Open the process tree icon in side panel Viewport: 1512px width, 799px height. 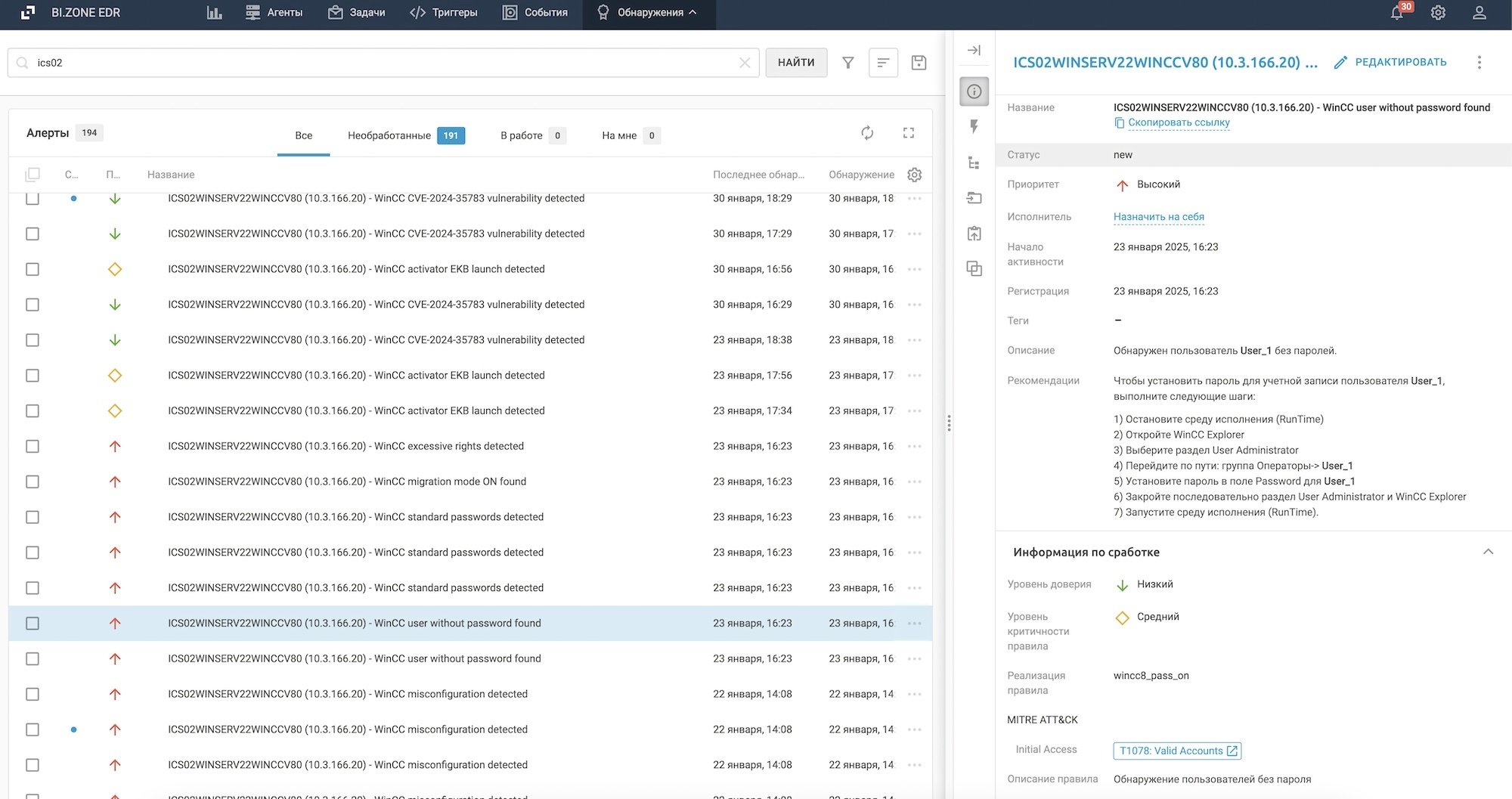974,163
